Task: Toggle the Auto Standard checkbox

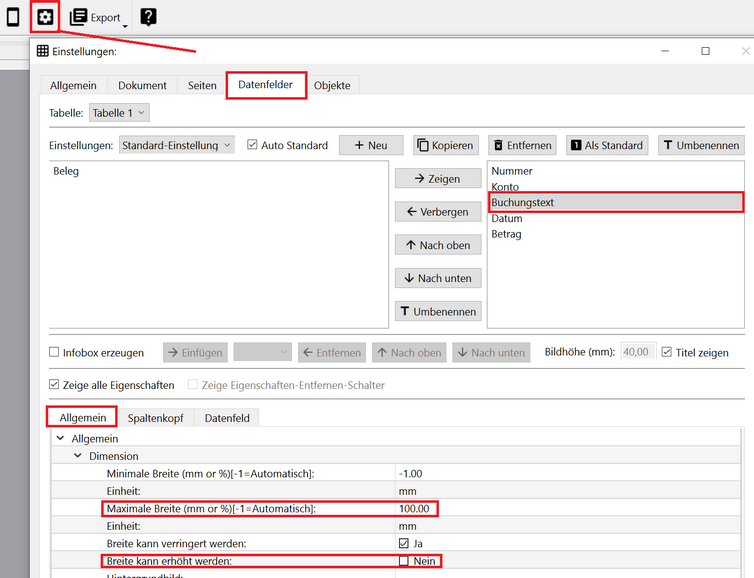Action: [253, 145]
